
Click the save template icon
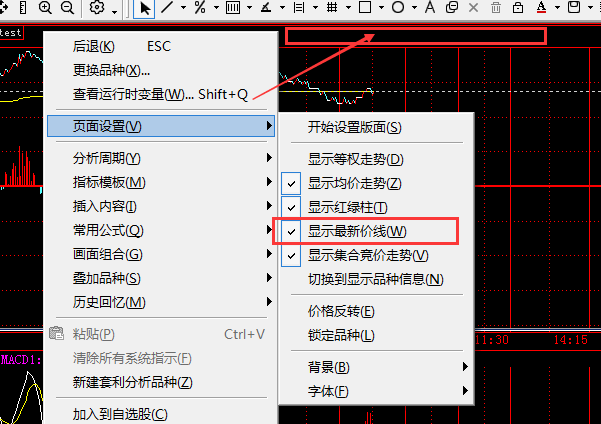point(574,7)
